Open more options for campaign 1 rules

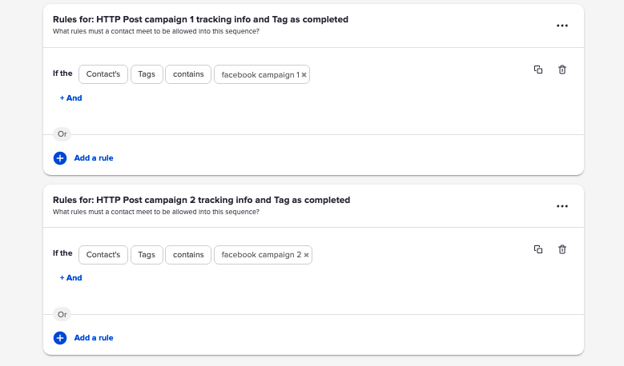click(562, 25)
